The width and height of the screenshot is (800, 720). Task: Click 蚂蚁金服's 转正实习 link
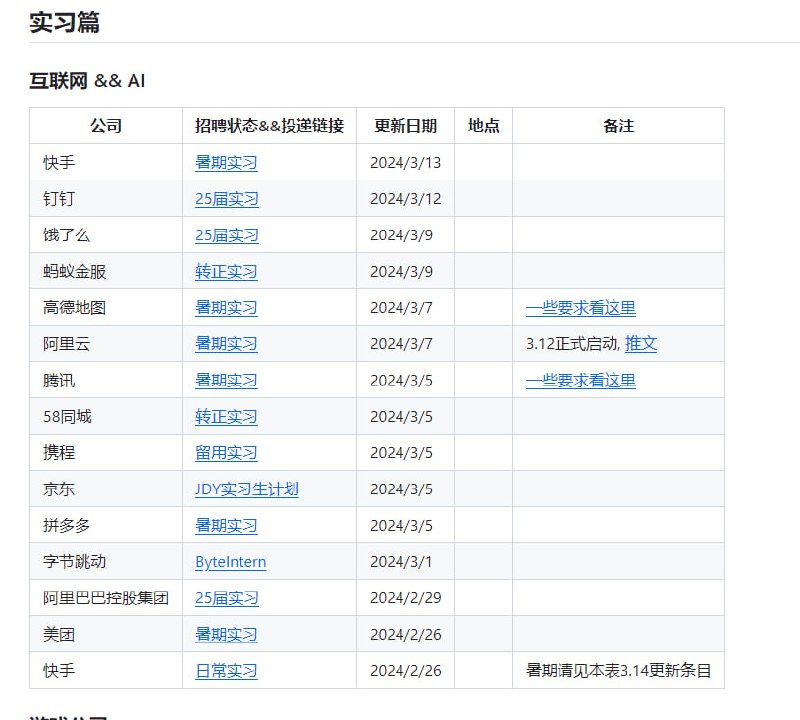tap(225, 271)
